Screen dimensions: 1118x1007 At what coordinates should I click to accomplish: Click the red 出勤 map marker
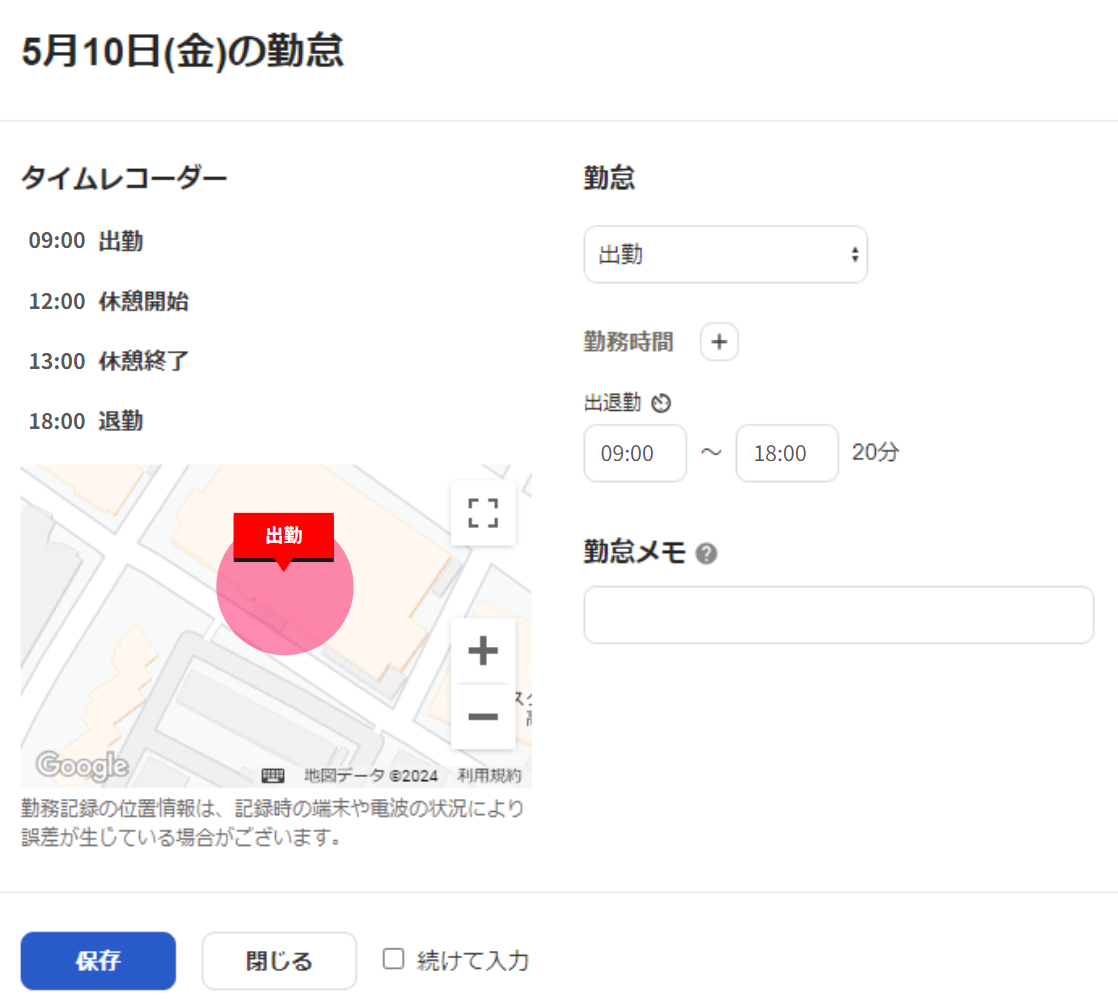[284, 536]
